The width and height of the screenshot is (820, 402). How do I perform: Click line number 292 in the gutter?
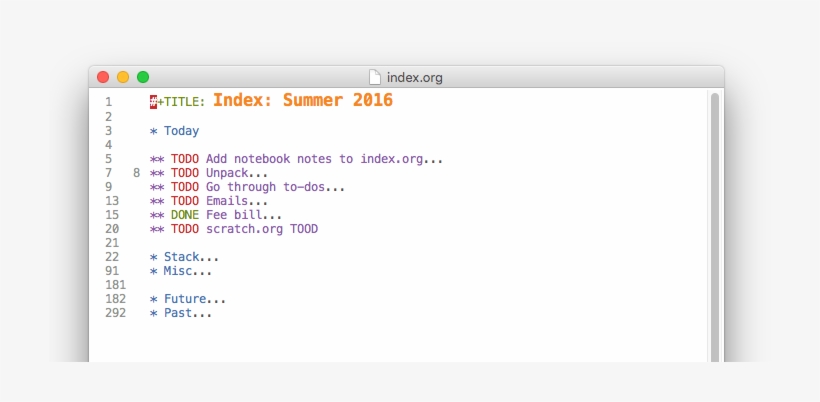pos(116,313)
